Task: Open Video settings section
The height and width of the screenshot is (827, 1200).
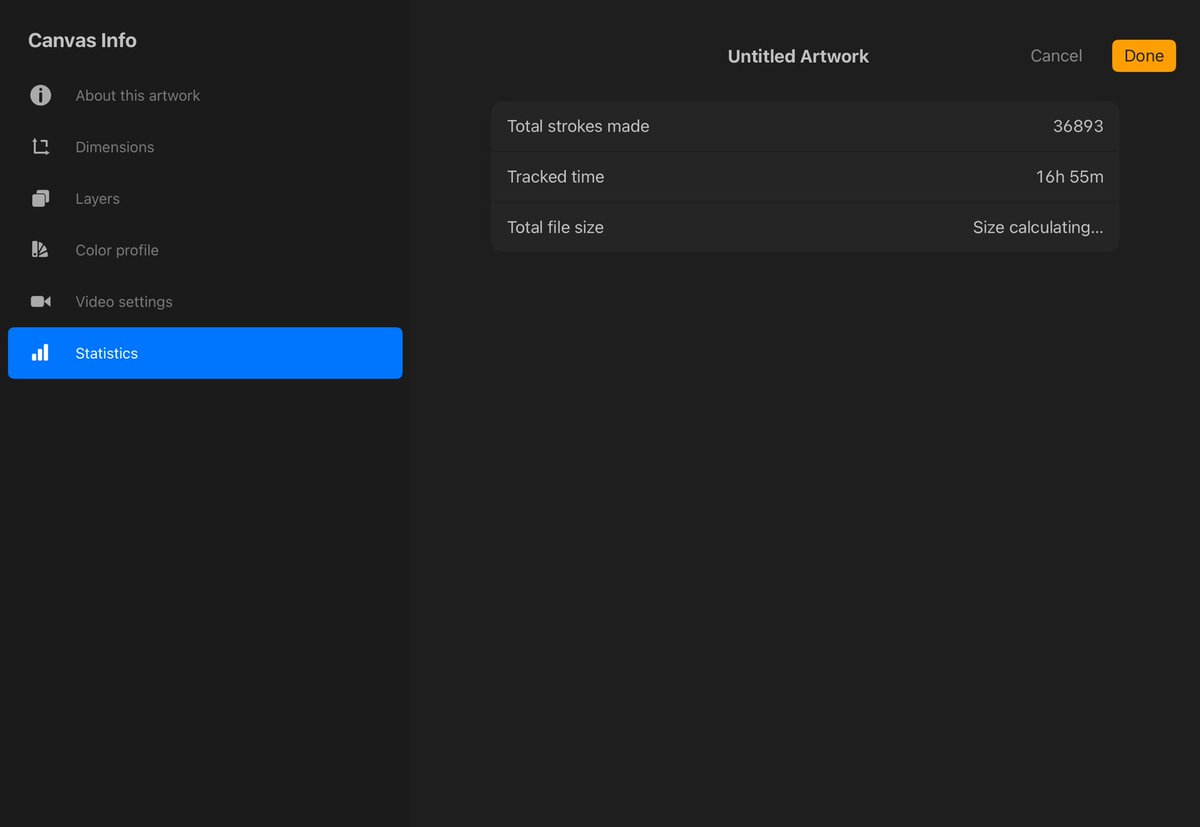Action: 205,302
